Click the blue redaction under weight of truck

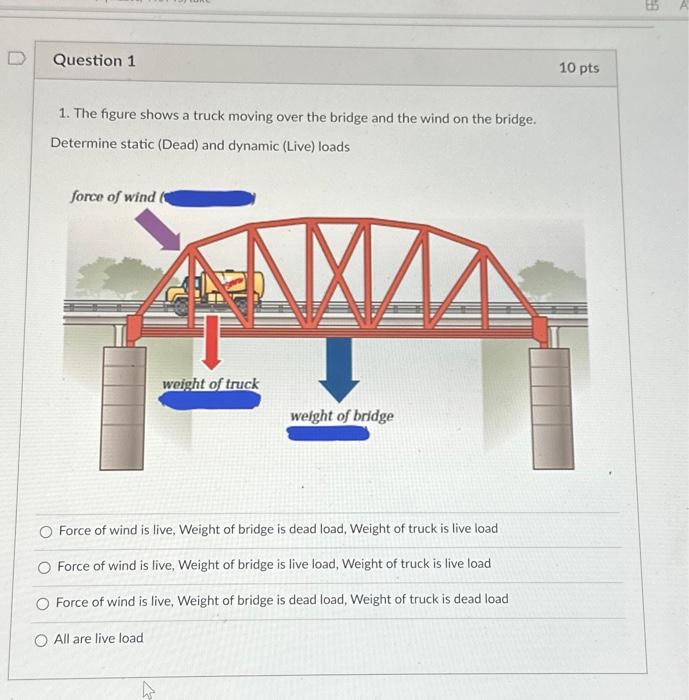(x=210, y=400)
